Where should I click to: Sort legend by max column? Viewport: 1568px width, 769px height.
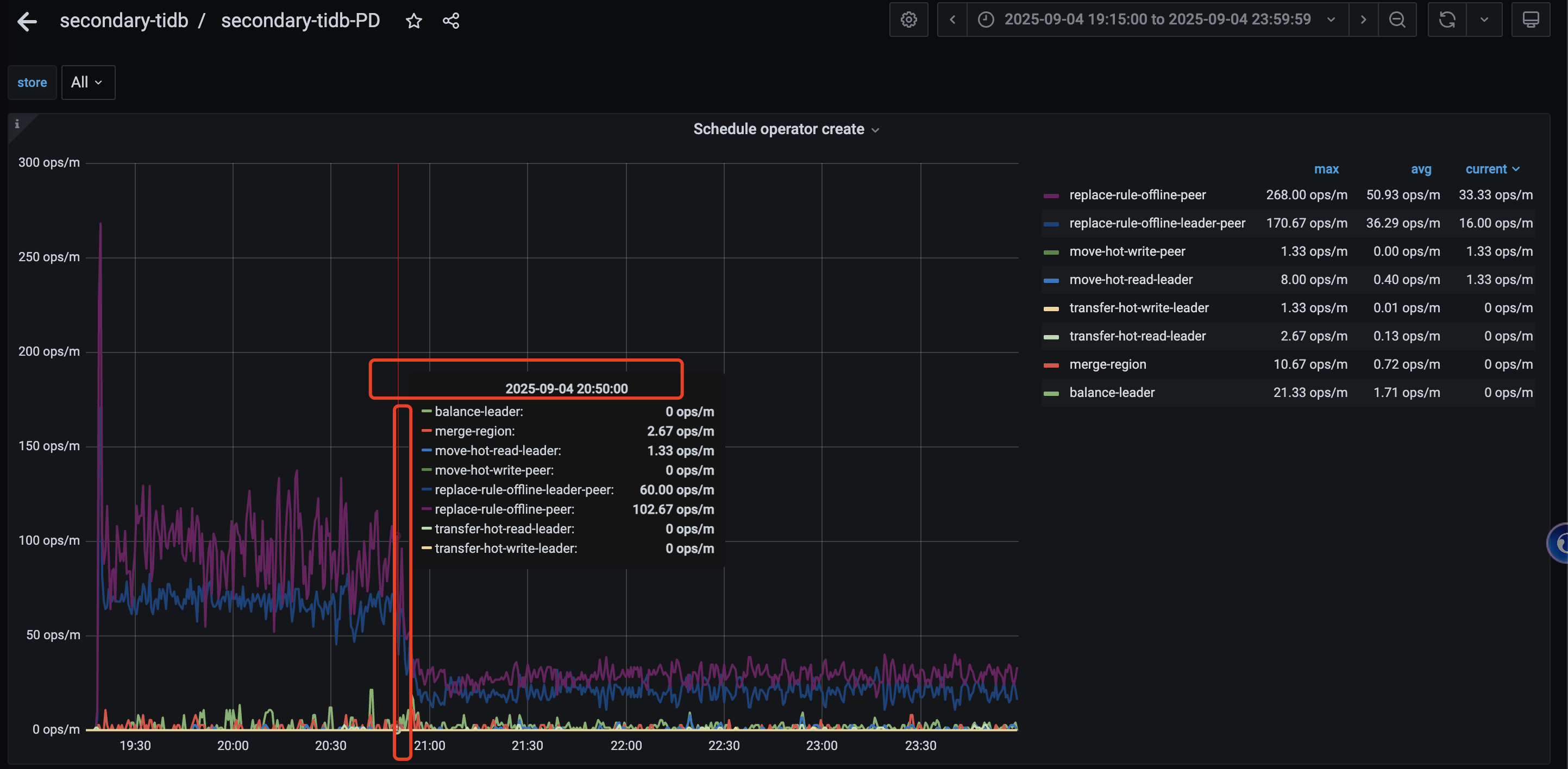point(1326,169)
